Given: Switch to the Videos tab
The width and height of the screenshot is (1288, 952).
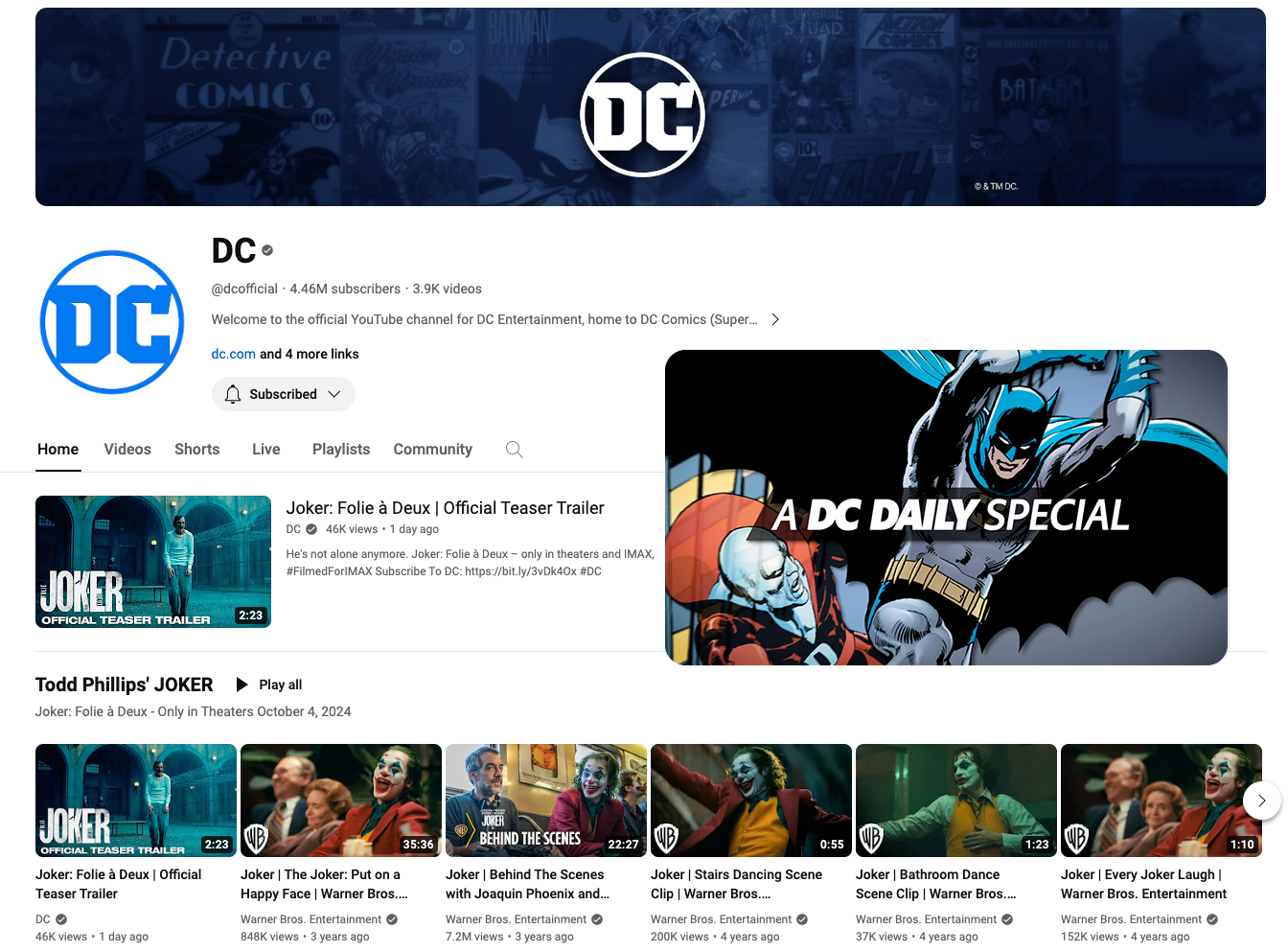Looking at the screenshot, I should tap(127, 449).
